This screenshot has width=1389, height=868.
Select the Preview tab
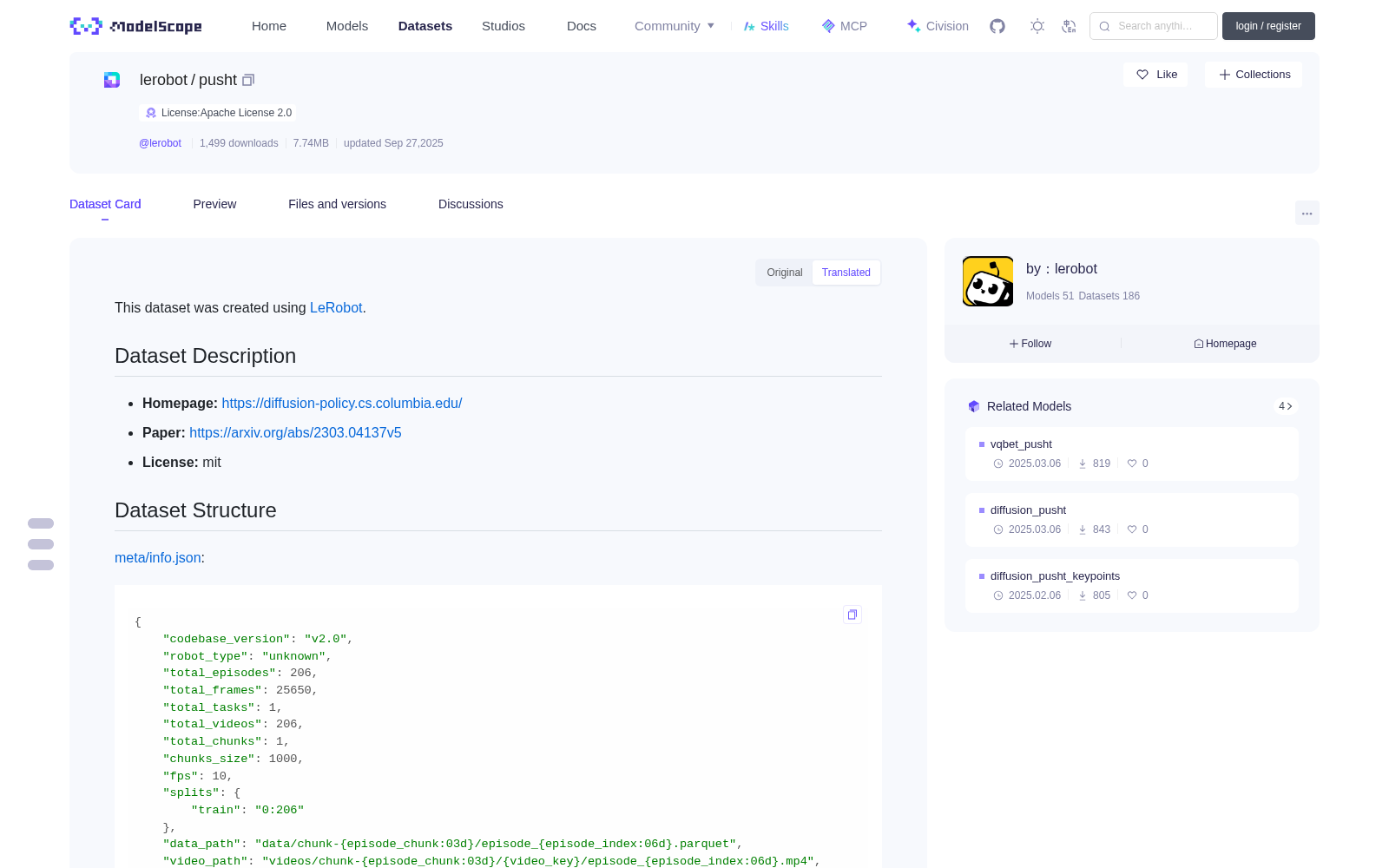pos(214,204)
